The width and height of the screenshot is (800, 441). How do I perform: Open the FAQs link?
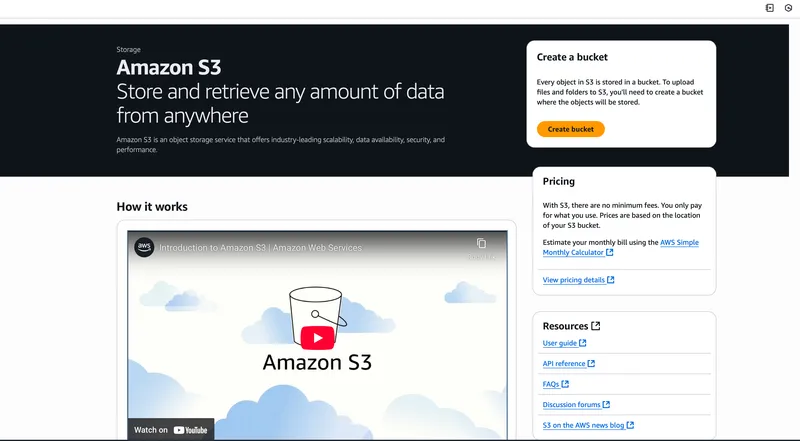click(x=550, y=384)
